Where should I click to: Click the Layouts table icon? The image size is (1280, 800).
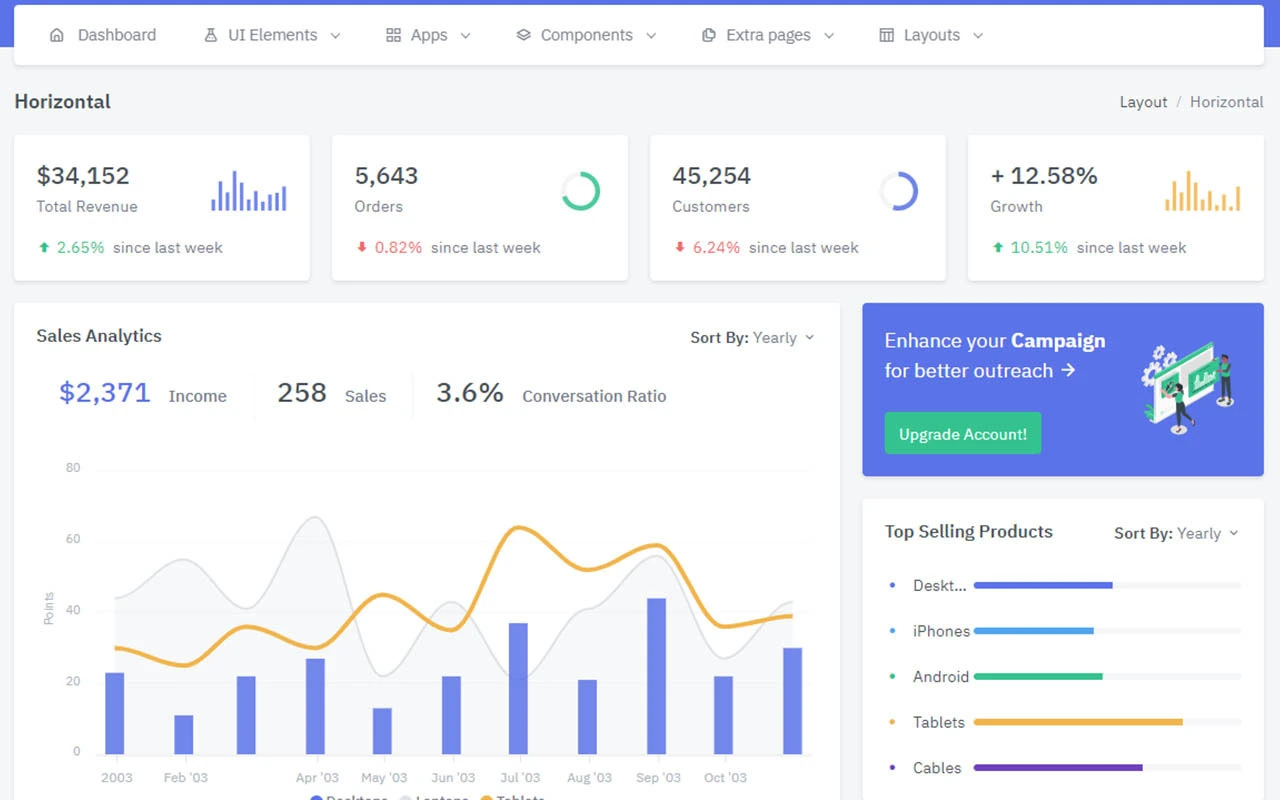886,34
